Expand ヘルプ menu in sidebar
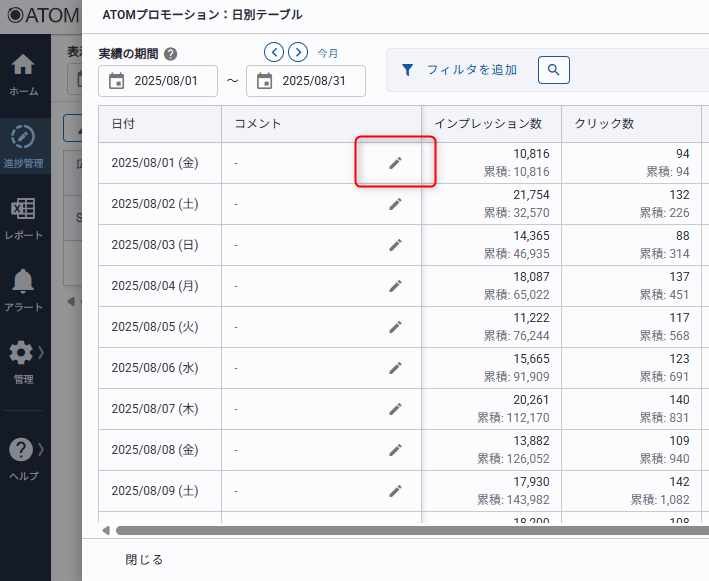This screenshot has width=709, height=581. coord(23,460)
